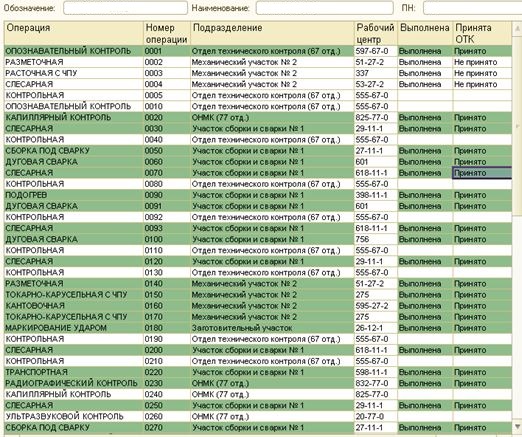Click the ПН input field
This screenshot has width=522, height=437.
tap(472, 8)
